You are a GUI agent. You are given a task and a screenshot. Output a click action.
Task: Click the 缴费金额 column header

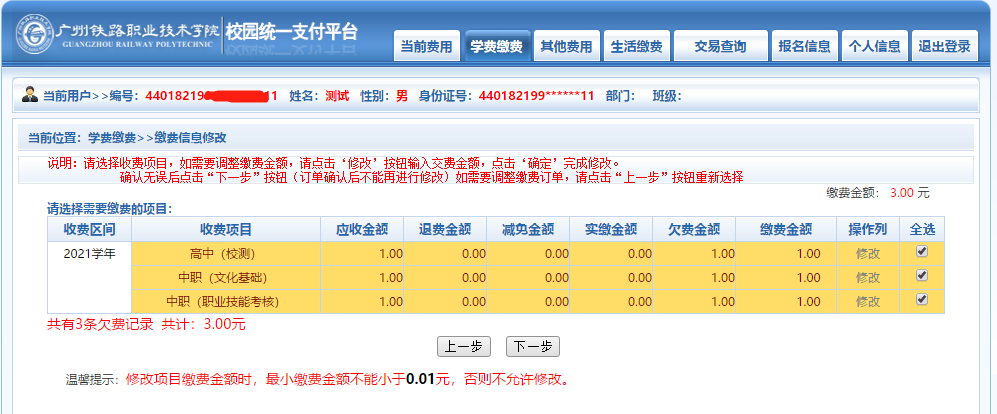[x=786, y=229]
